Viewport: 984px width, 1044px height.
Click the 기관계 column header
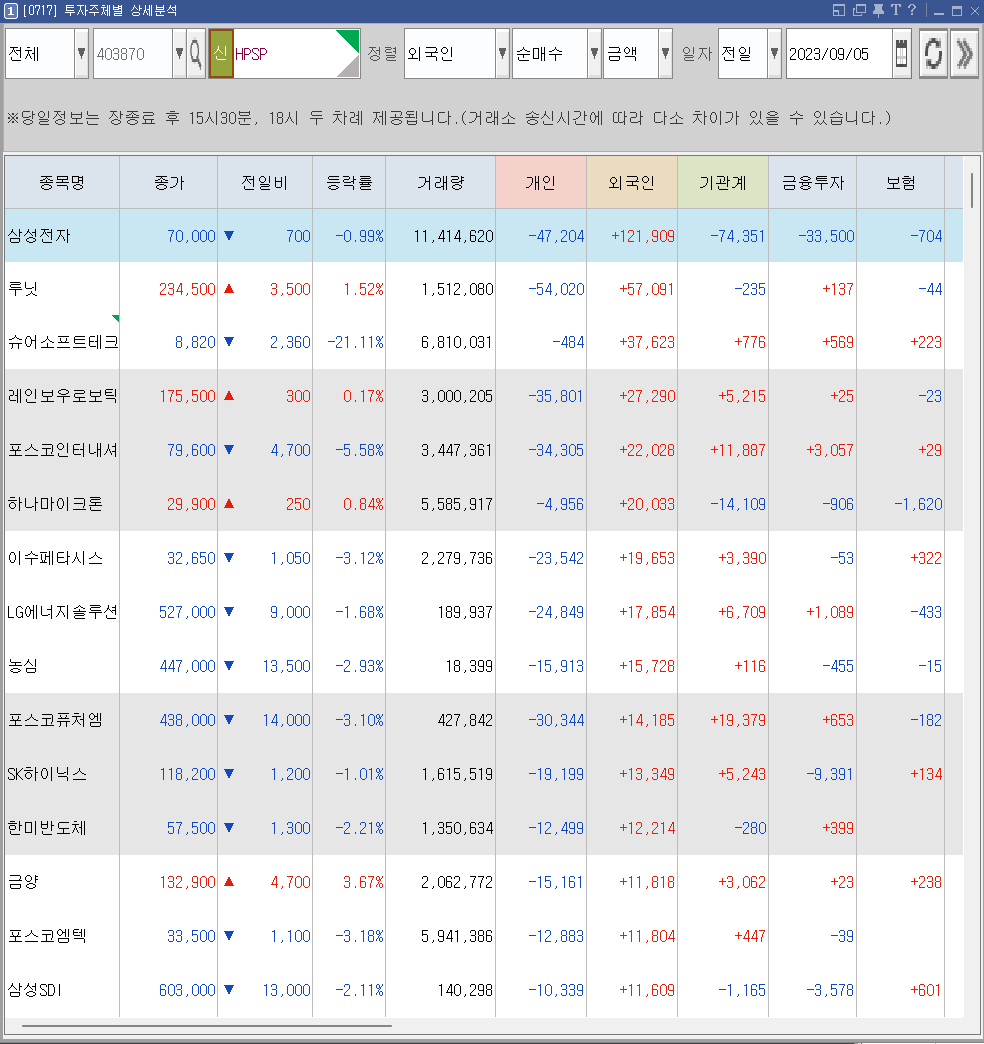coord(723,182)
